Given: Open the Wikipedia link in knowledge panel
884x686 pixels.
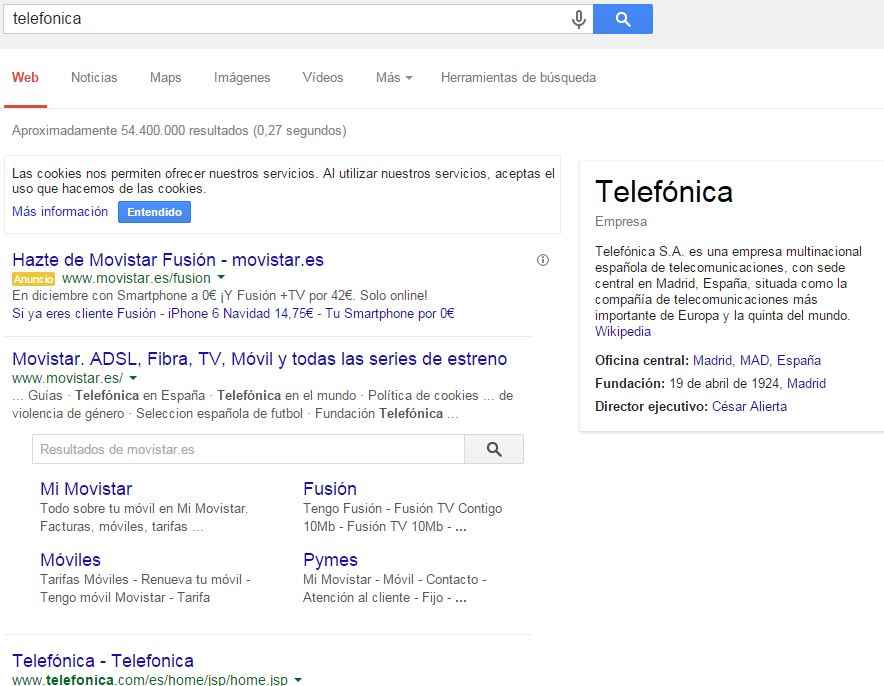Looking at the screenshot, I should tap(623, 331).
